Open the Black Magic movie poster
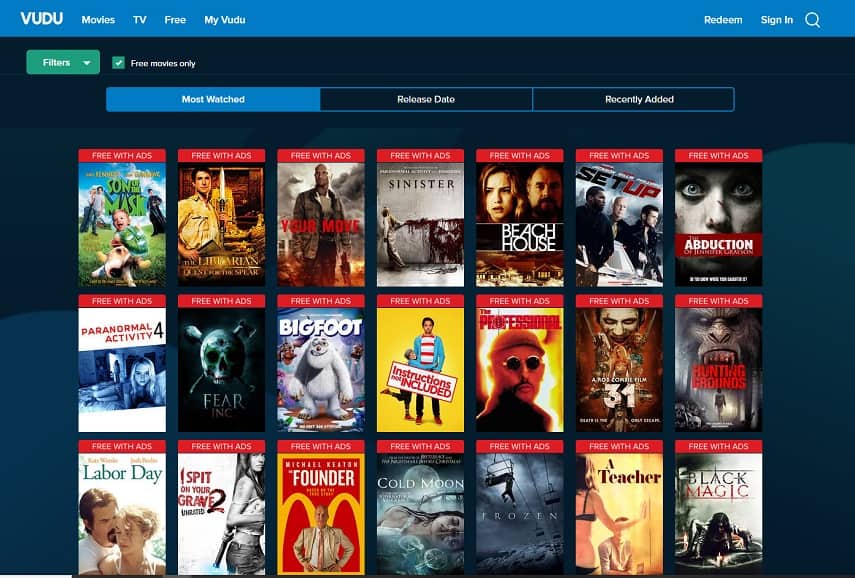 (x=719, y=514)
